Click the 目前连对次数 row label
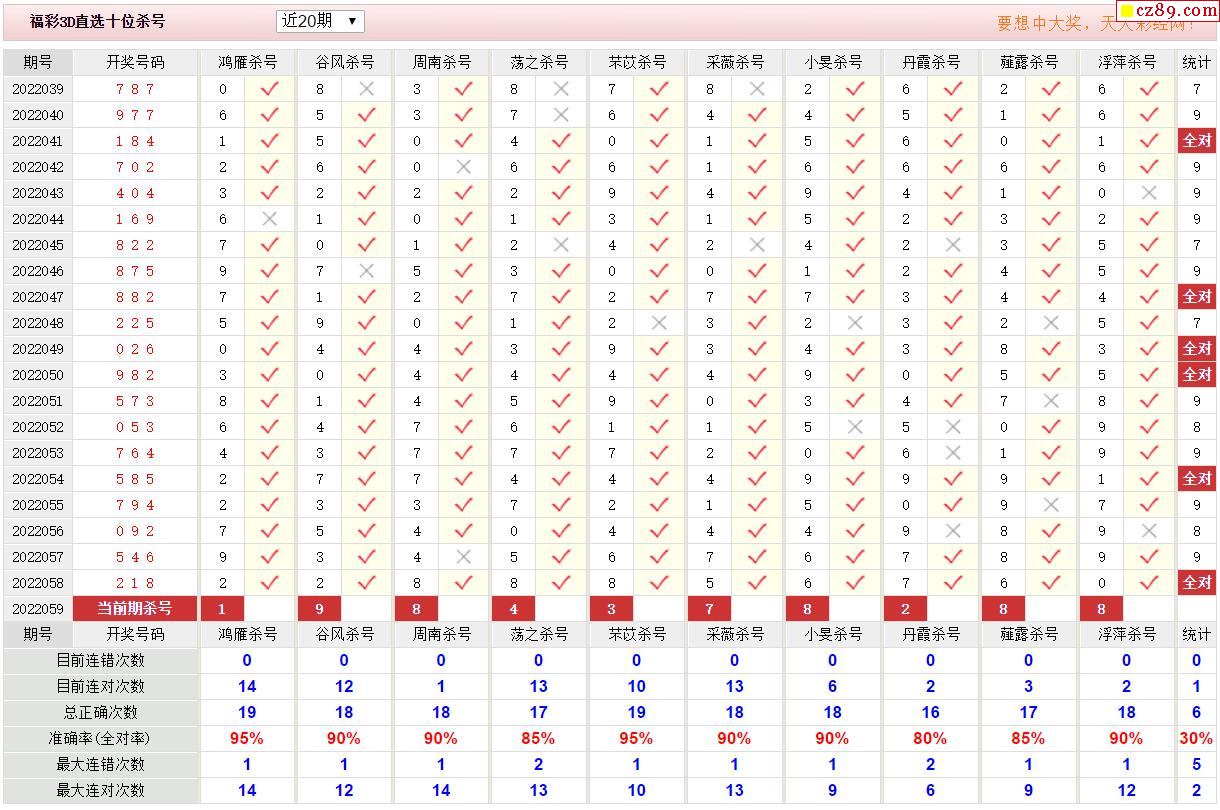 [x=100, y=687]
